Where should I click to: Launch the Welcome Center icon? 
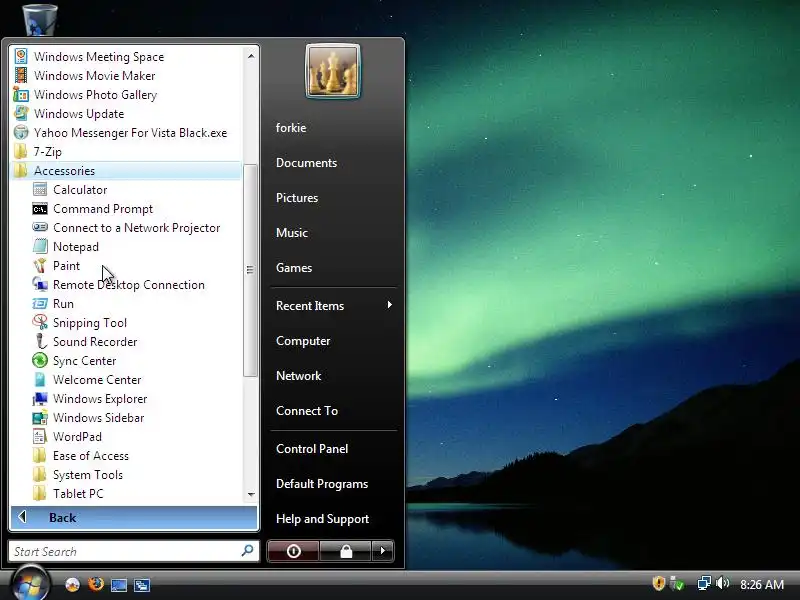click(x=40, y=380)
